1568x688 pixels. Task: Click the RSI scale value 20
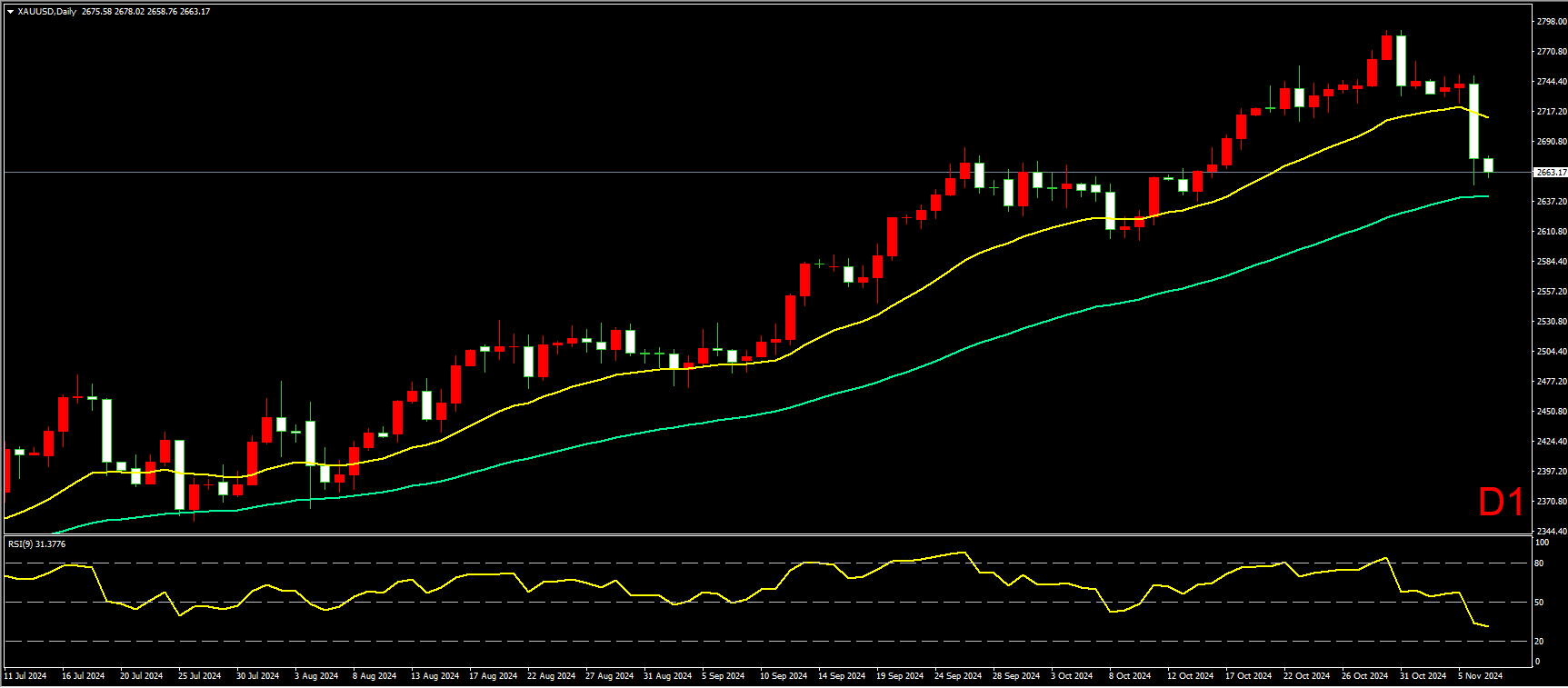[x=1539, y=642]
